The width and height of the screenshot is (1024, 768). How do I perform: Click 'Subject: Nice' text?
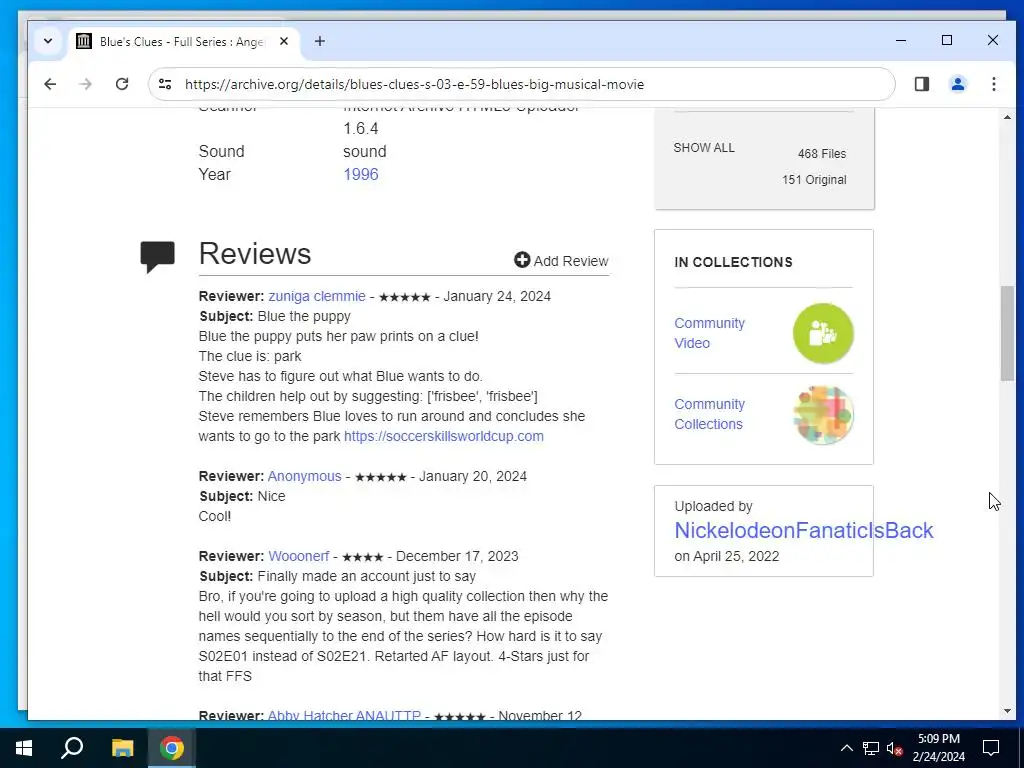pyautogui.click(x=242, y=496)
